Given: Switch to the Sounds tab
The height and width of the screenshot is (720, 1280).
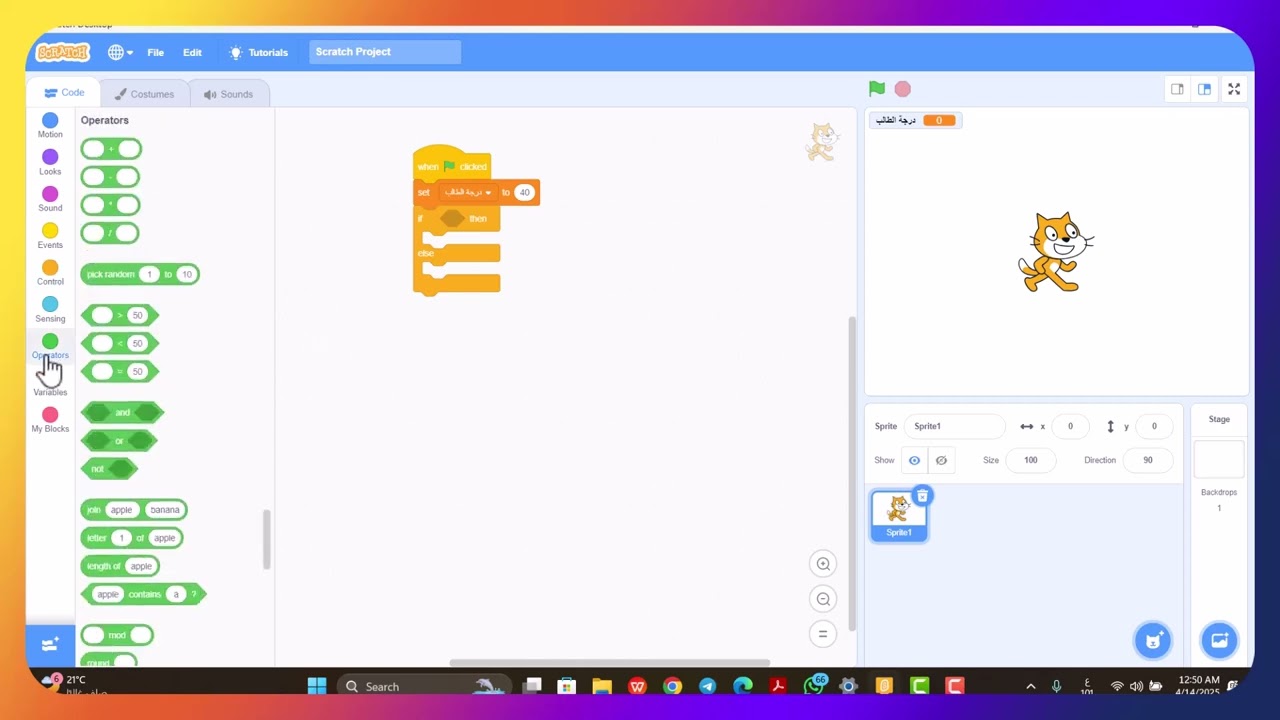Looking at the screenshot, I should (228, 94).
